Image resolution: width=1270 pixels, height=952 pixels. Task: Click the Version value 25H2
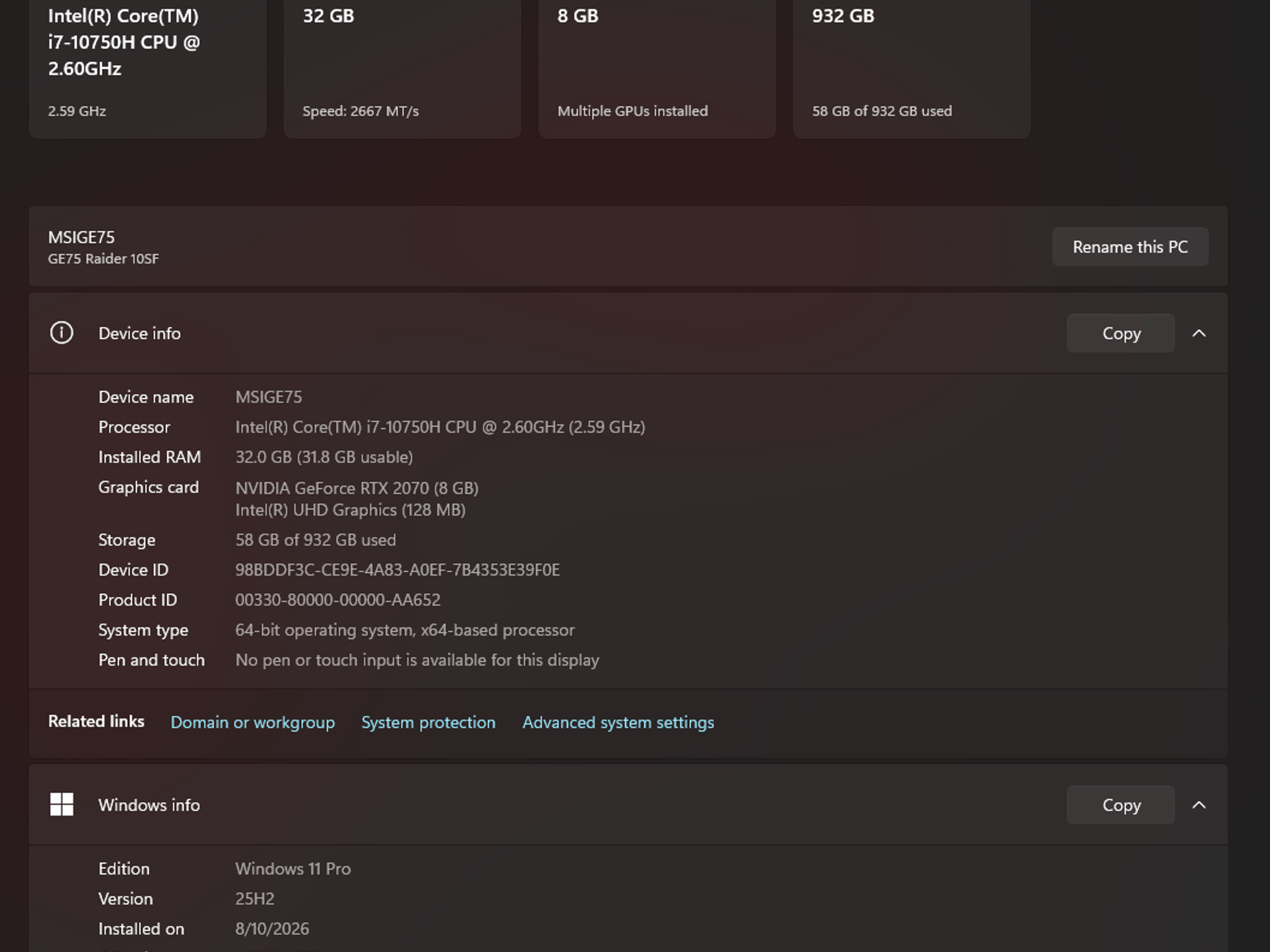coord(255,899)
